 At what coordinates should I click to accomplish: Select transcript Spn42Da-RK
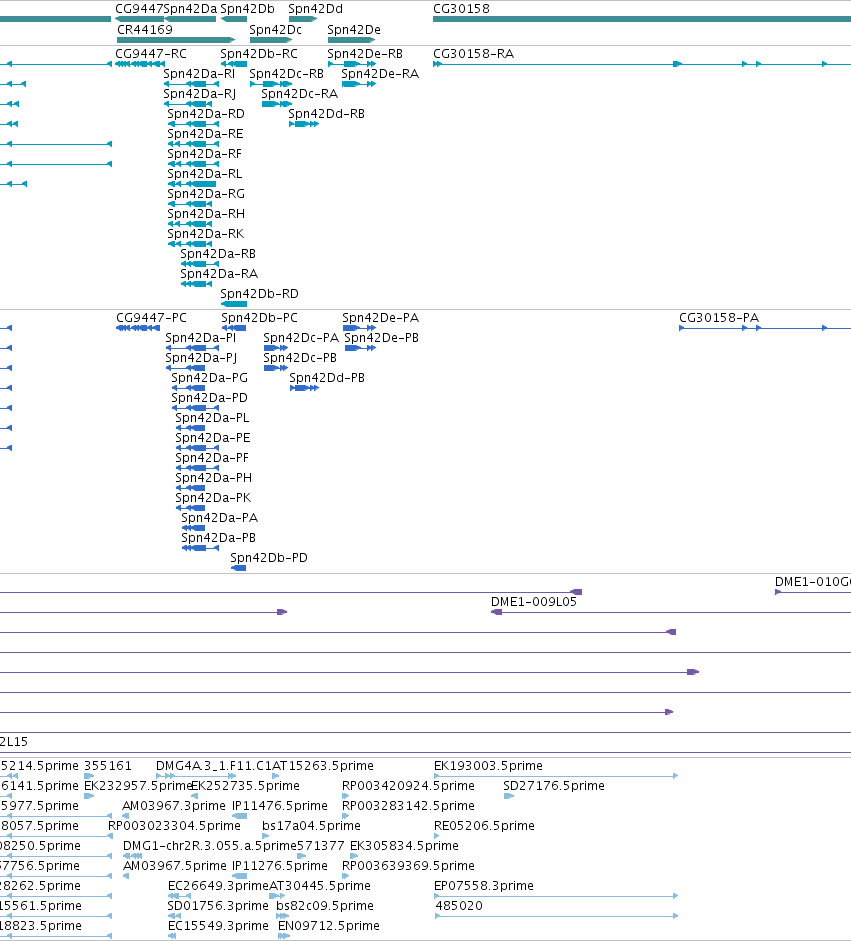(206, 233)
